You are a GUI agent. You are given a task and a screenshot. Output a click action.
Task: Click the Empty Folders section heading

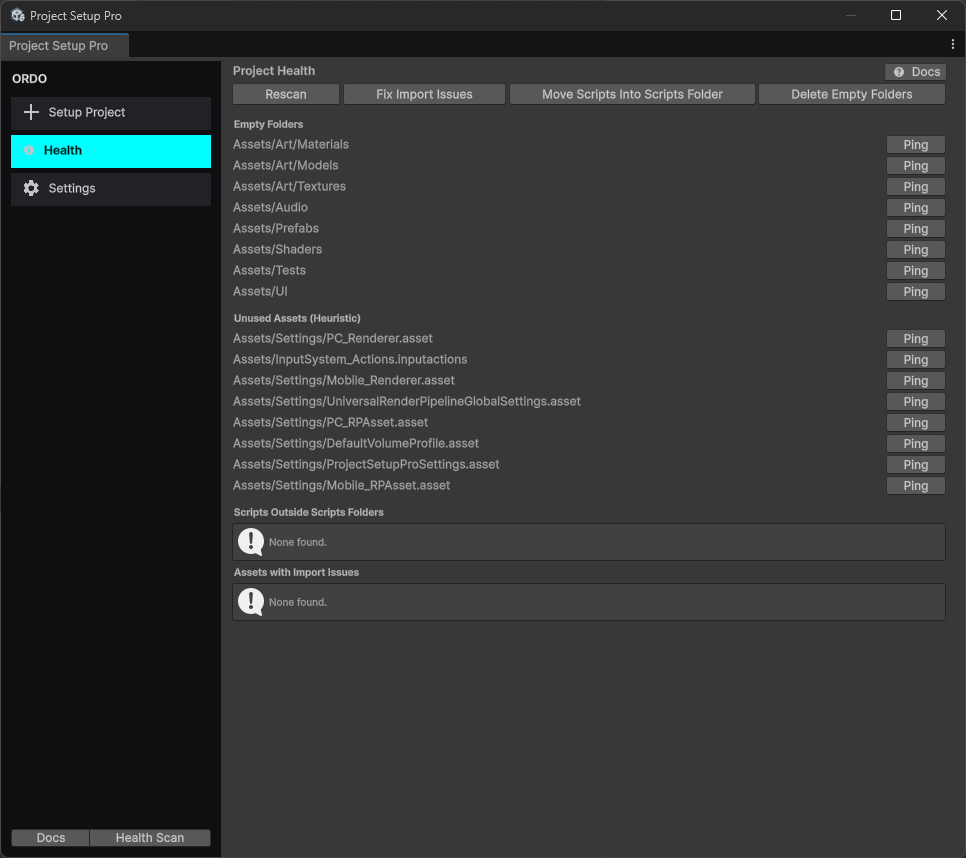pos(268,124)
